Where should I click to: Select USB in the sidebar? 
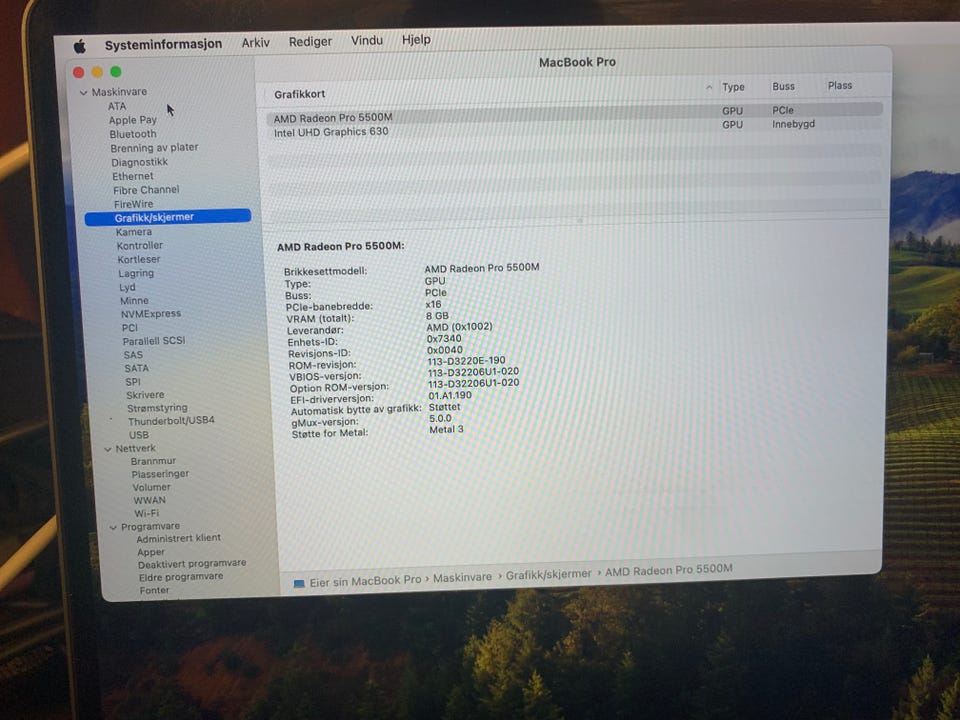[x=139, y=435]
